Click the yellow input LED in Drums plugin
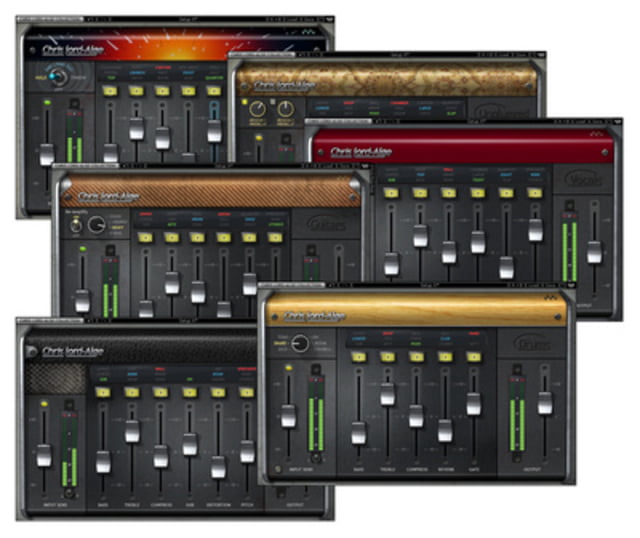Viewport: 640px width, 538px height. coord(289,368)
